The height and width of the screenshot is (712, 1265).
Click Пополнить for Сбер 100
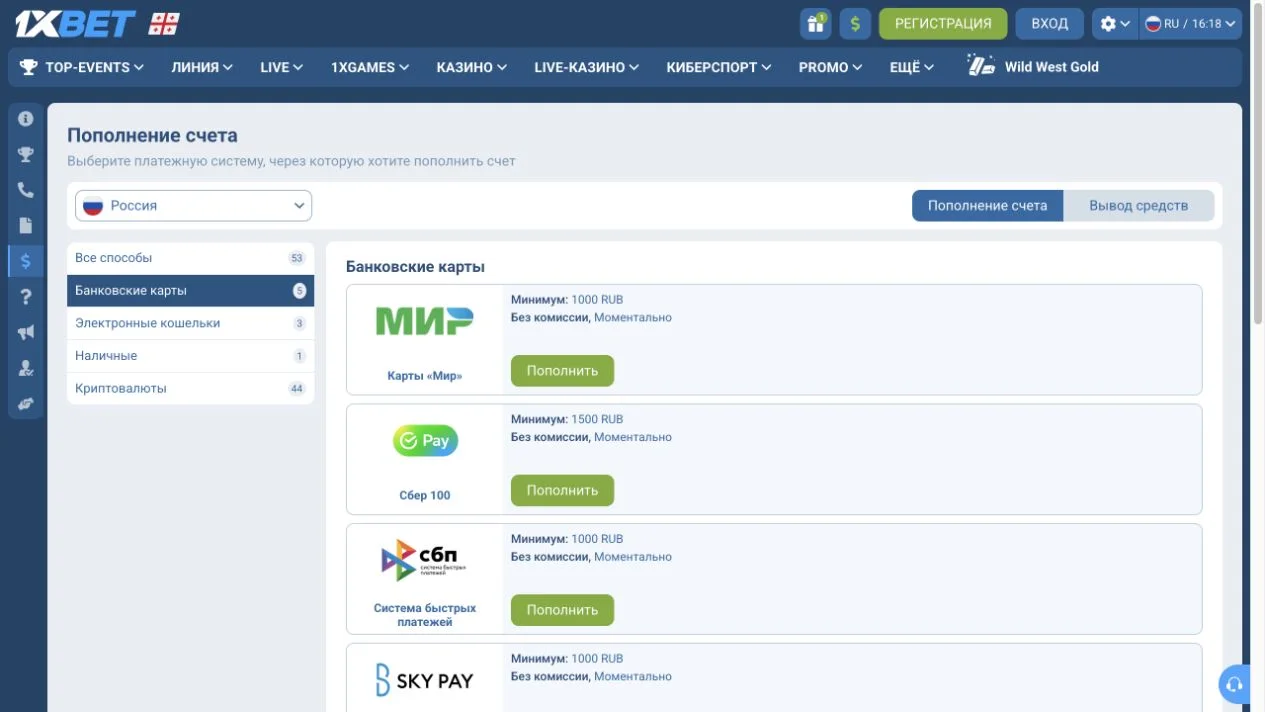[x=562, y=490]
